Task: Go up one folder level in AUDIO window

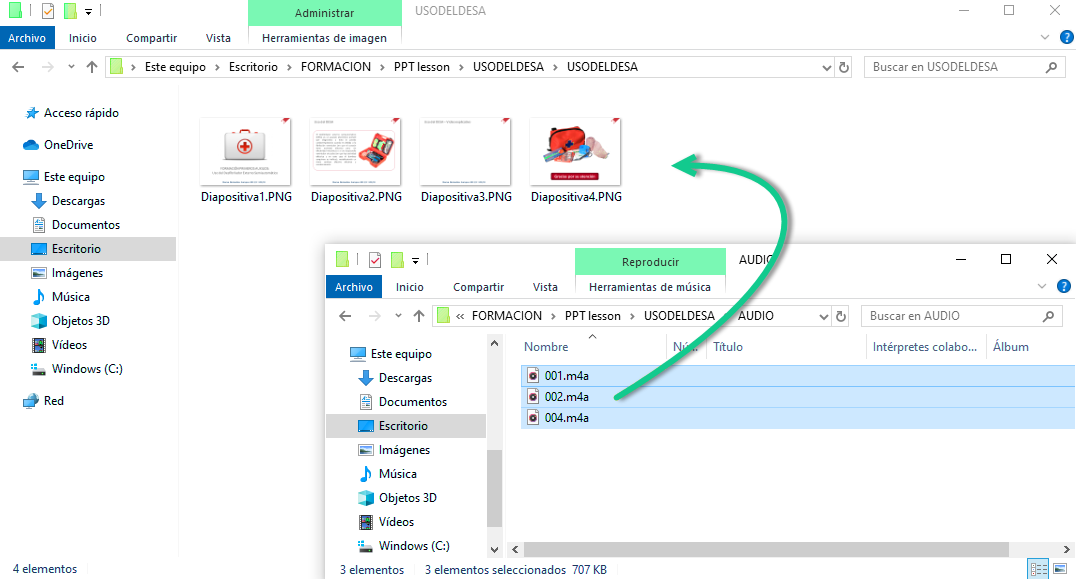Action: click(419, 316)
